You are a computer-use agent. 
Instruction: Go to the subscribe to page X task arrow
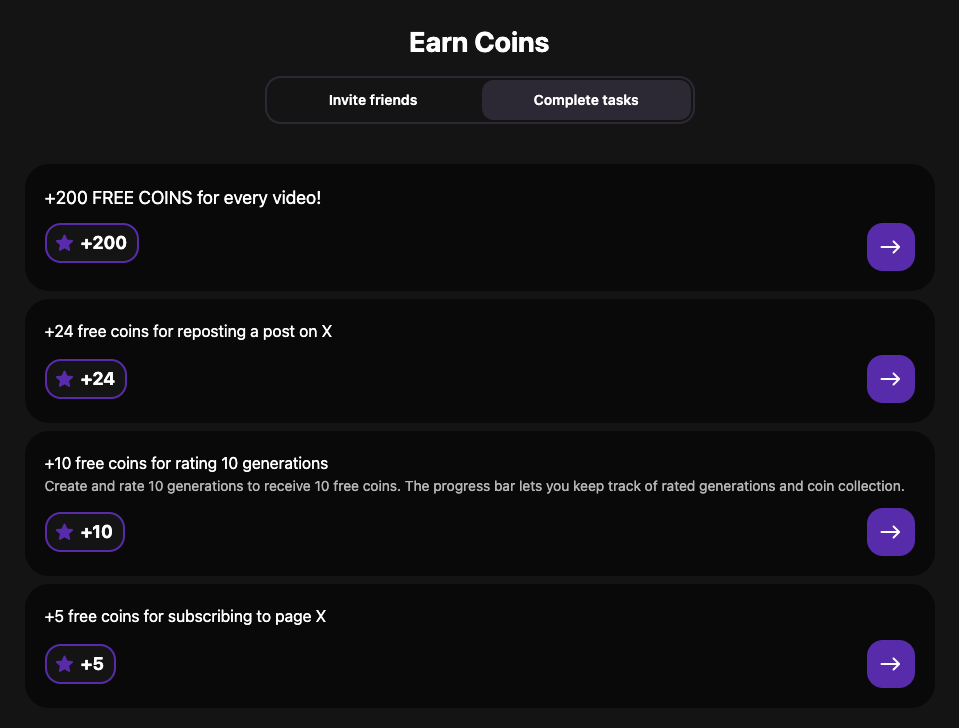pyautogui.click(x=890, y=664)
